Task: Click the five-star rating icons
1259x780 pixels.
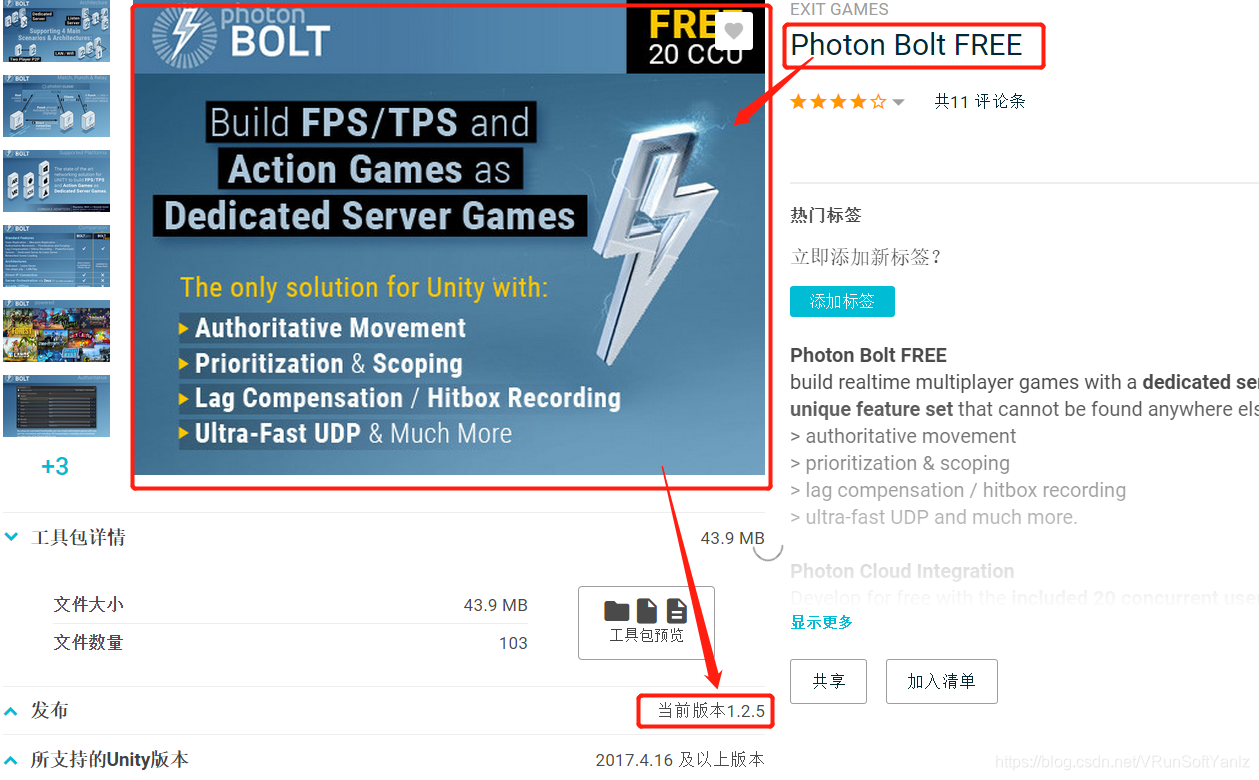Action: (x=838, y=101)
